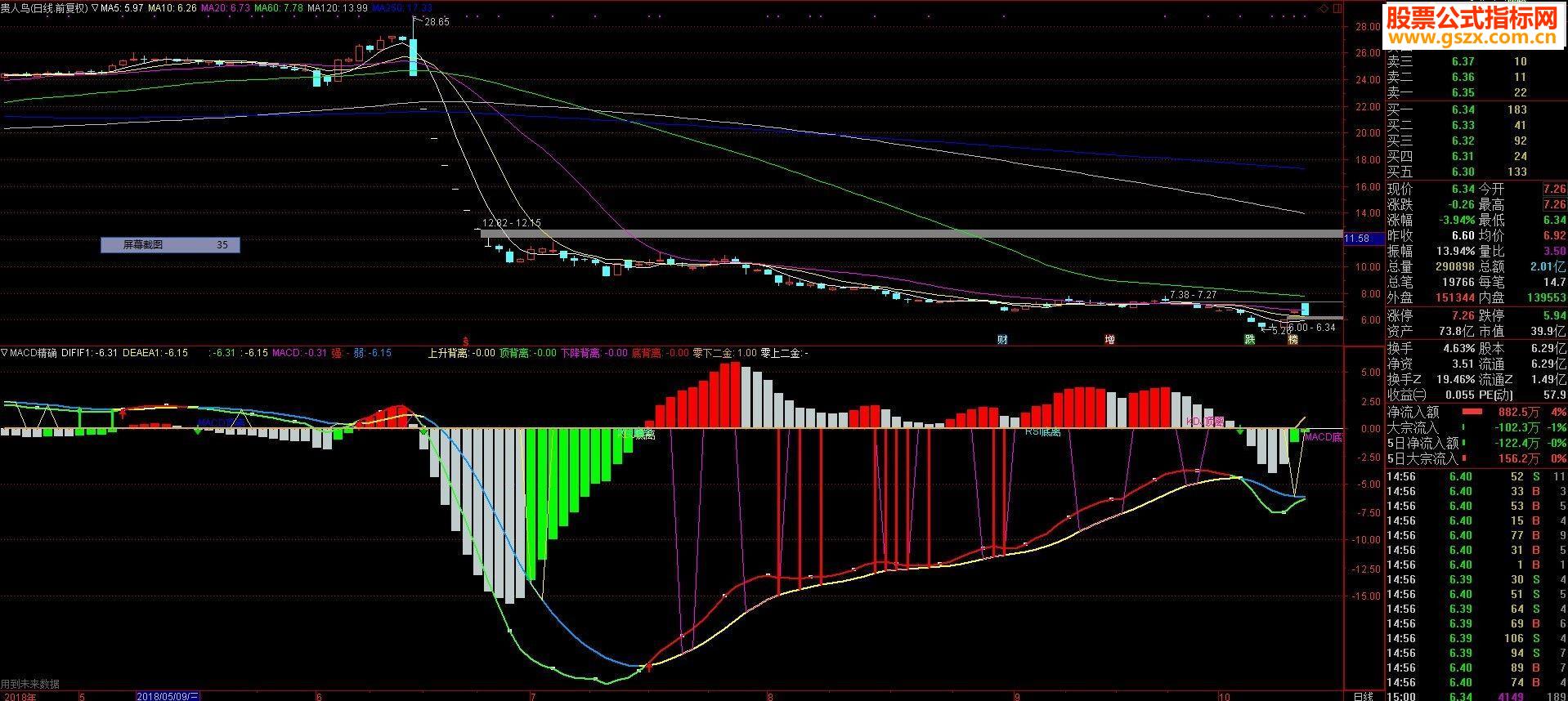
Task: Click the 跌停 5.94 value
Action: [x=1554, y=315]
